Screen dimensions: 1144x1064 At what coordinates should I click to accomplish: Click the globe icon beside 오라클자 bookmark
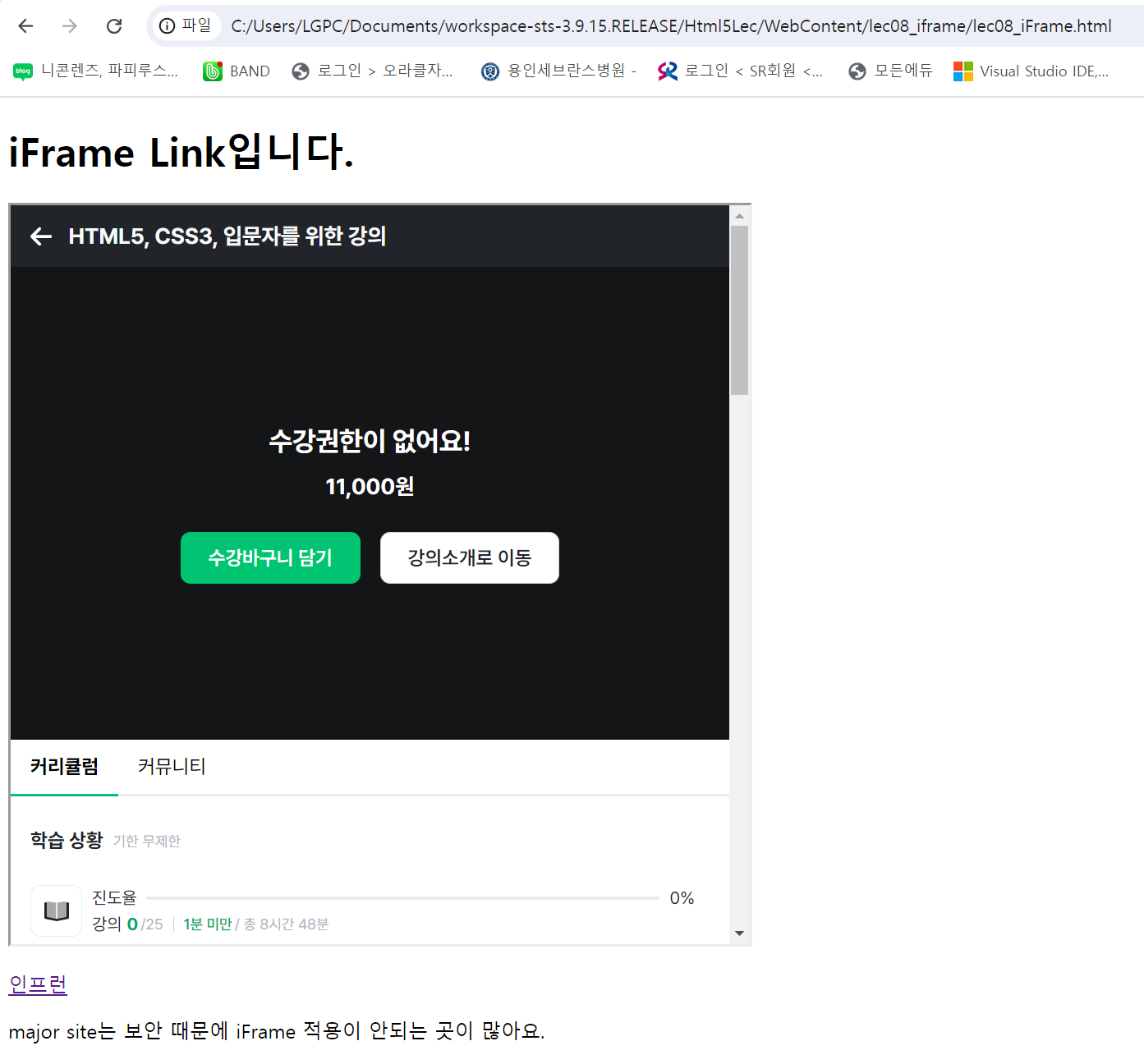pyautogui.click(x=301, y=71)
